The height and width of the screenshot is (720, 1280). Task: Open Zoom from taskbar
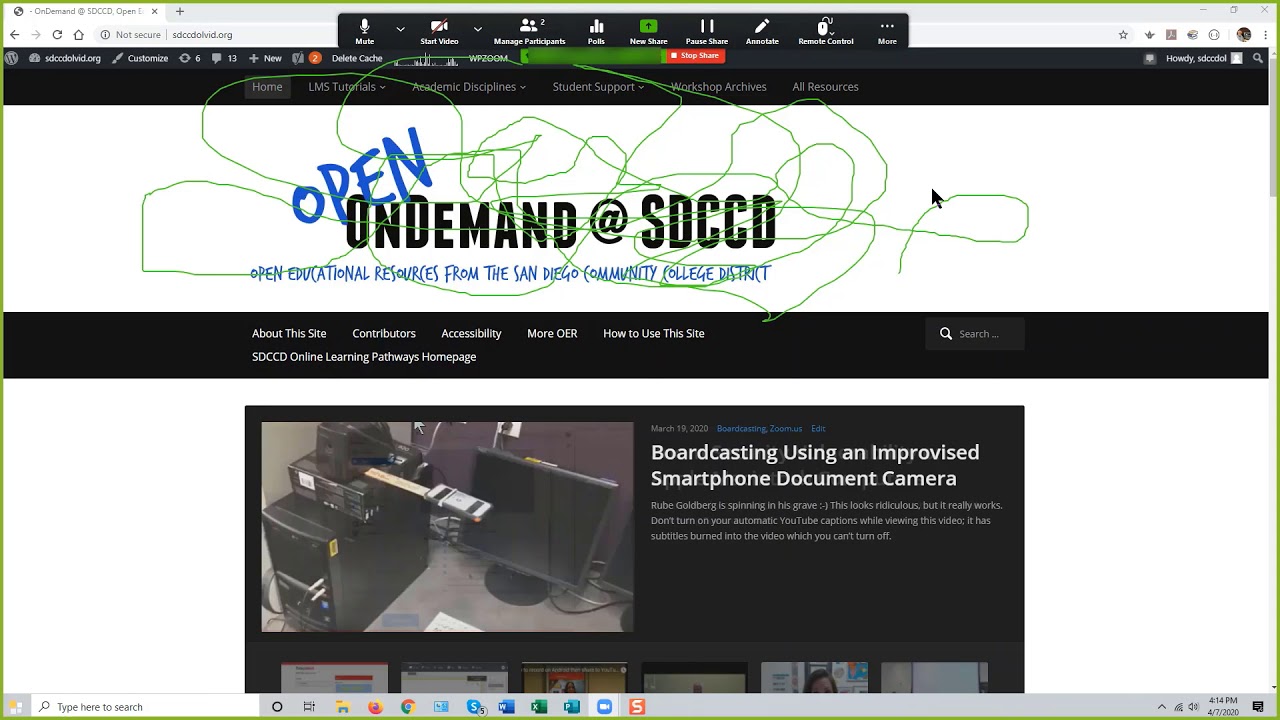point(604,707)
